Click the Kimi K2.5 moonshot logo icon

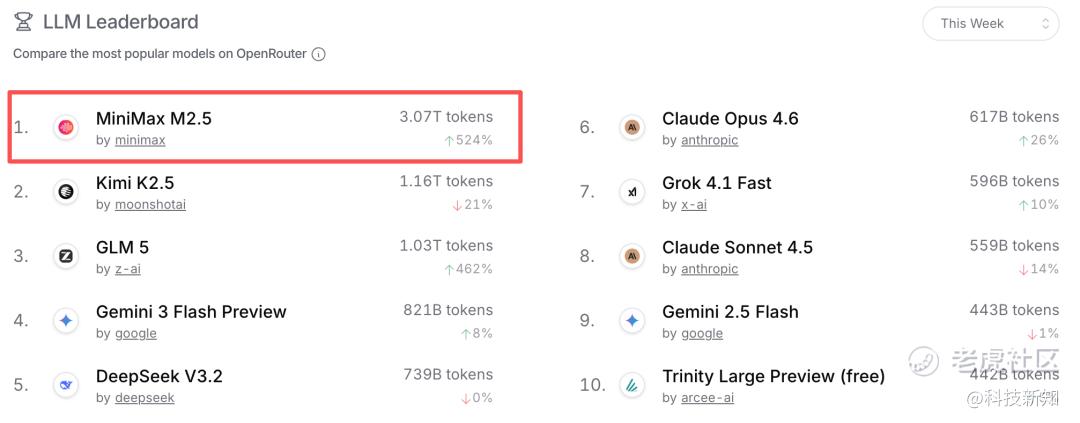click(66, 192)
